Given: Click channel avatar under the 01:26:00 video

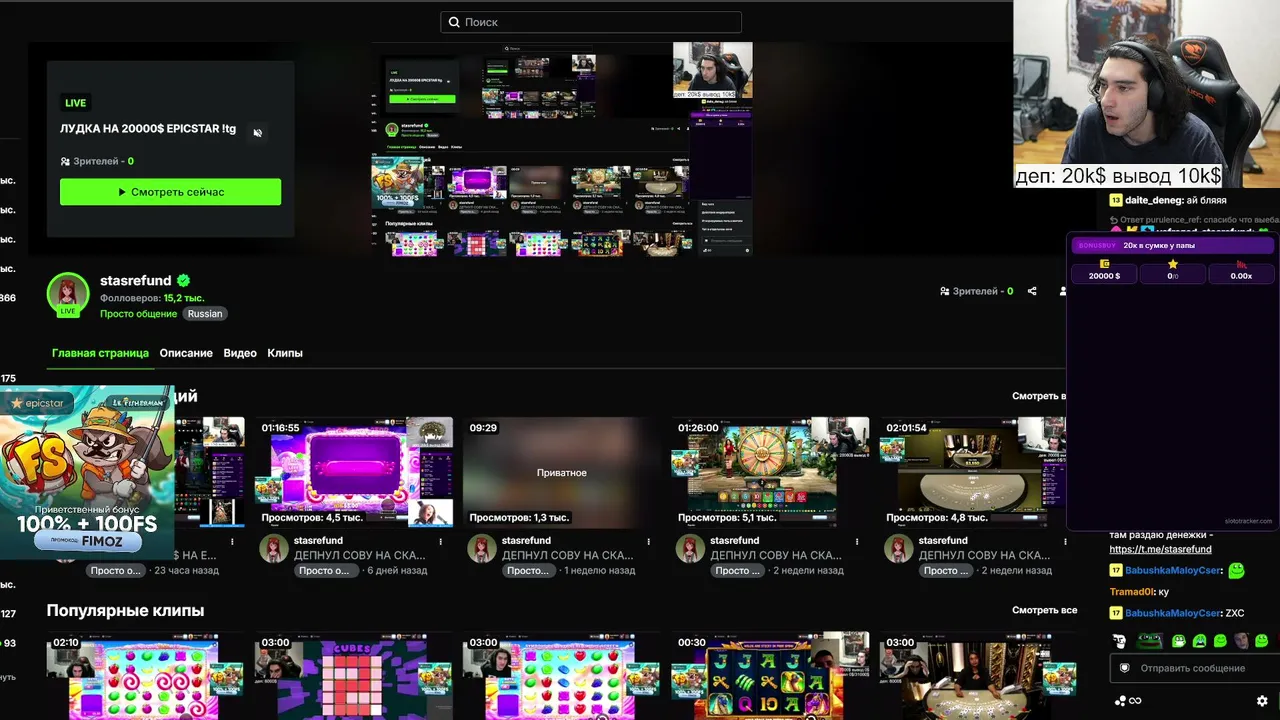Looking at the screenshot, I should pos(690,548).
